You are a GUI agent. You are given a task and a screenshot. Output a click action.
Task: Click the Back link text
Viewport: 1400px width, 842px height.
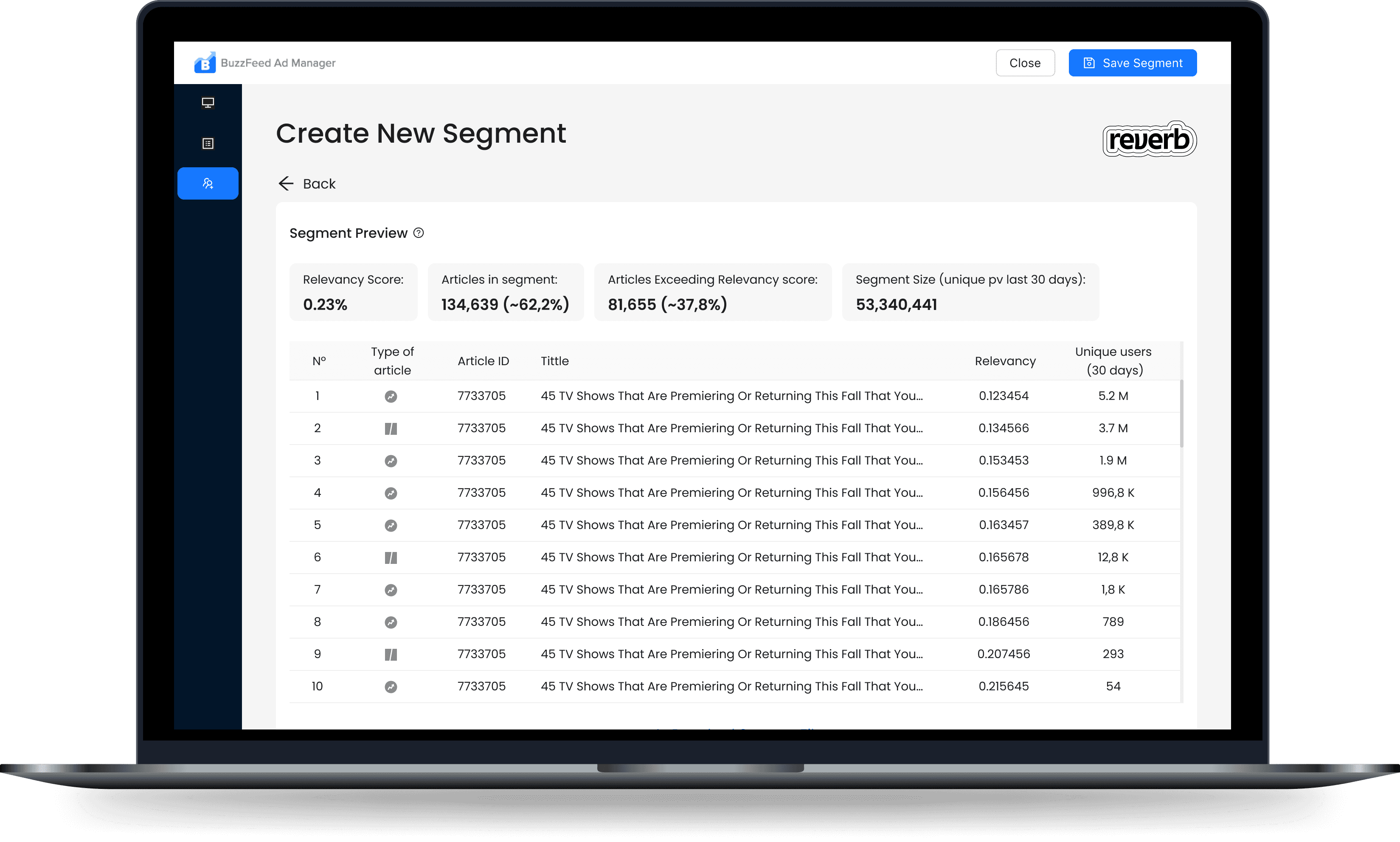319,184
